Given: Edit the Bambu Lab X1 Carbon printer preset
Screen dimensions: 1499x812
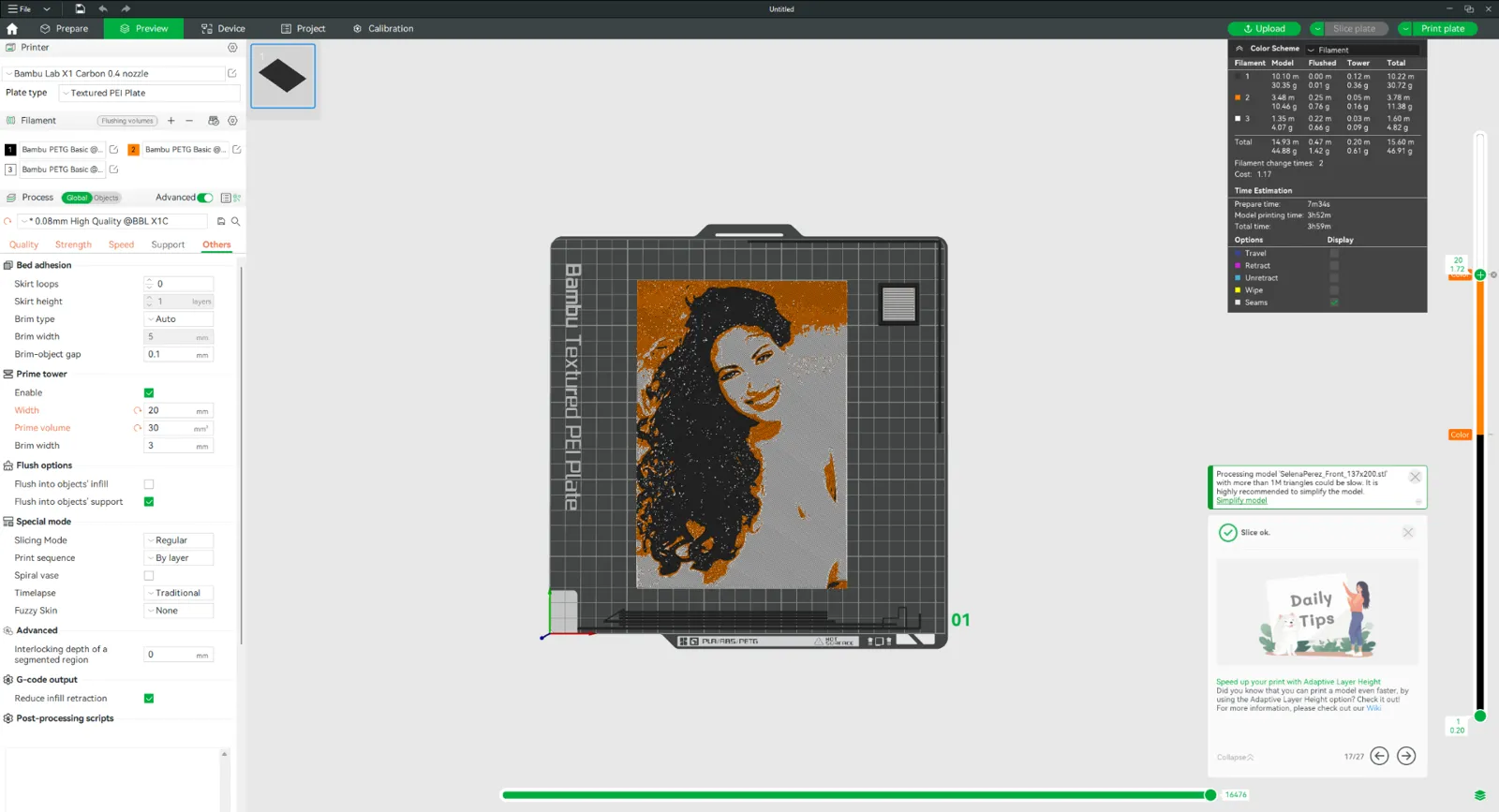Looking at the screenshot, I should pyautogui.click(x=232, y=73).
